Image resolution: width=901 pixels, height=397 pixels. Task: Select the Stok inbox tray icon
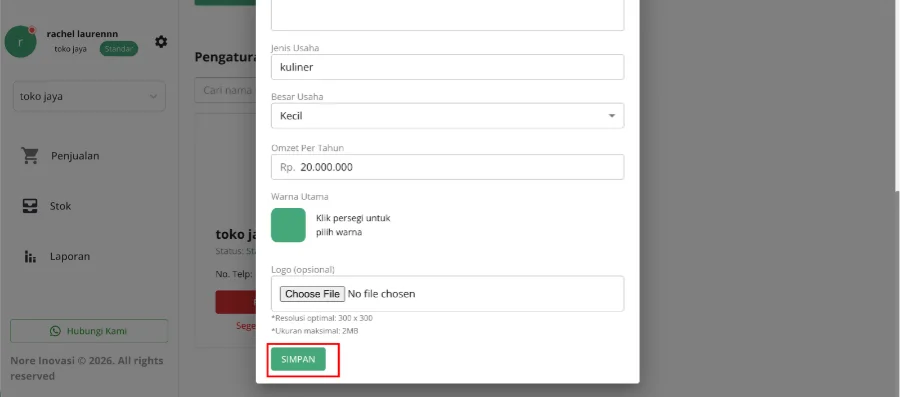click(x=30, y=206)
